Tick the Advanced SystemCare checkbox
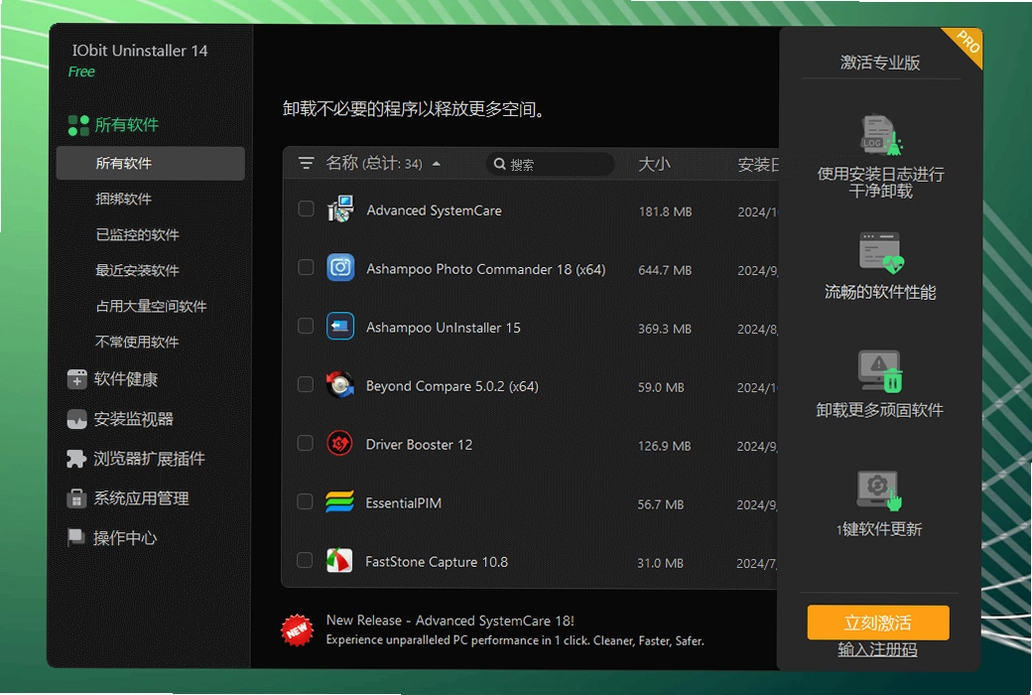The width and height of the screenshot is (1032, 695). 306,209
